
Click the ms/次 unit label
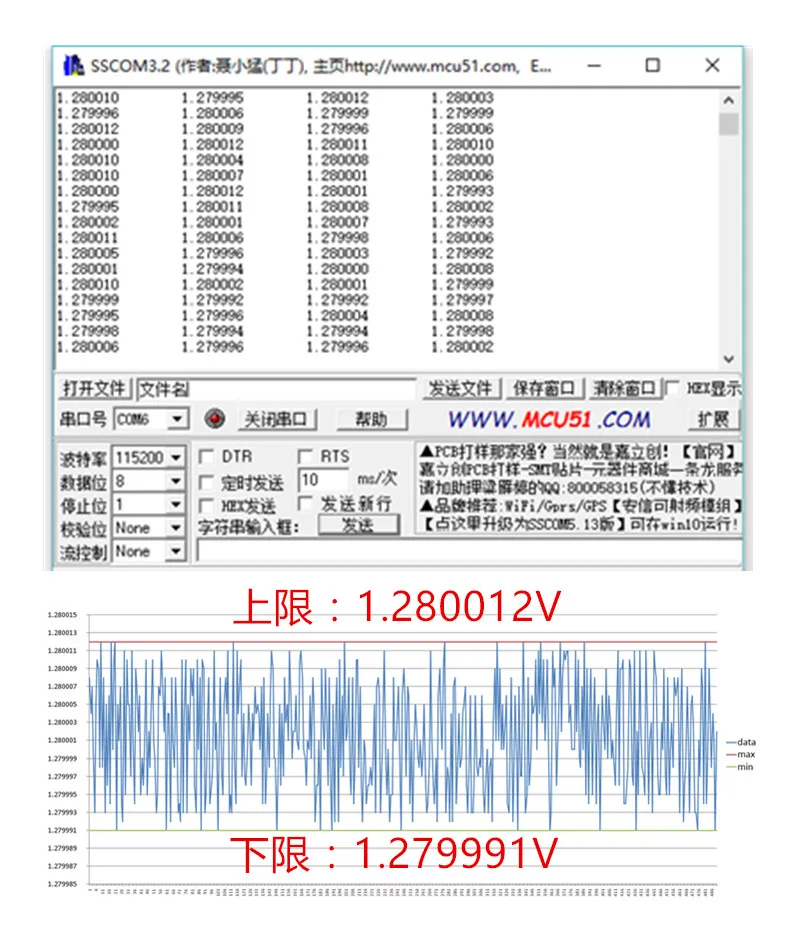click(x=377, y=480)
